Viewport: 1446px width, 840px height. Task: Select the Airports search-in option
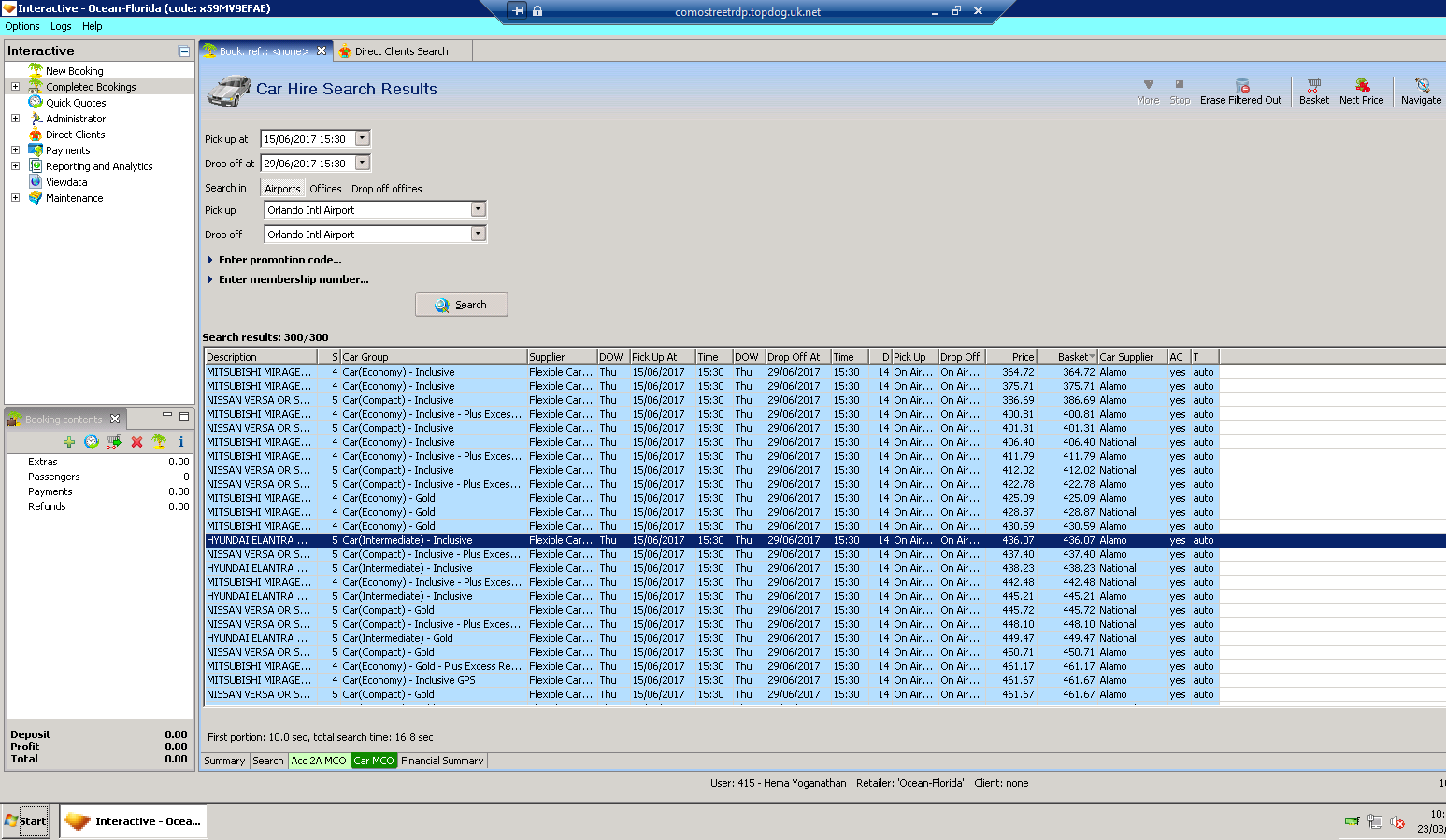tap(282, 189)
